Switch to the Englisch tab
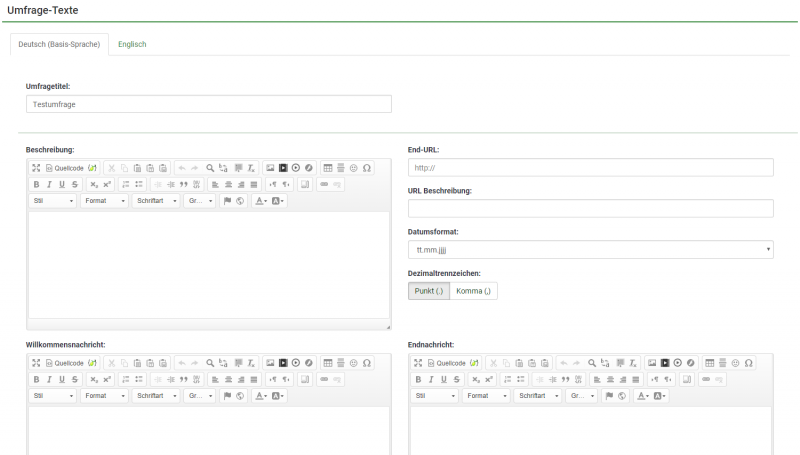This screenshot has height=455, width=800. tap(132, 44)
